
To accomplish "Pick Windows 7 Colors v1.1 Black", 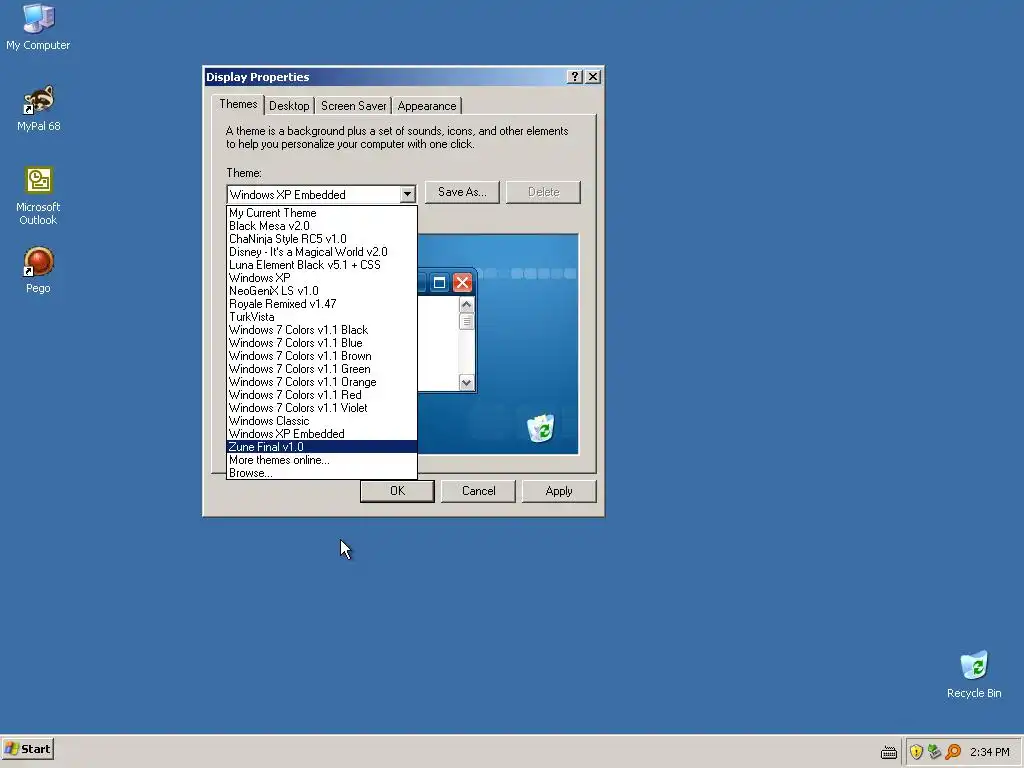I will coord(321,330).
